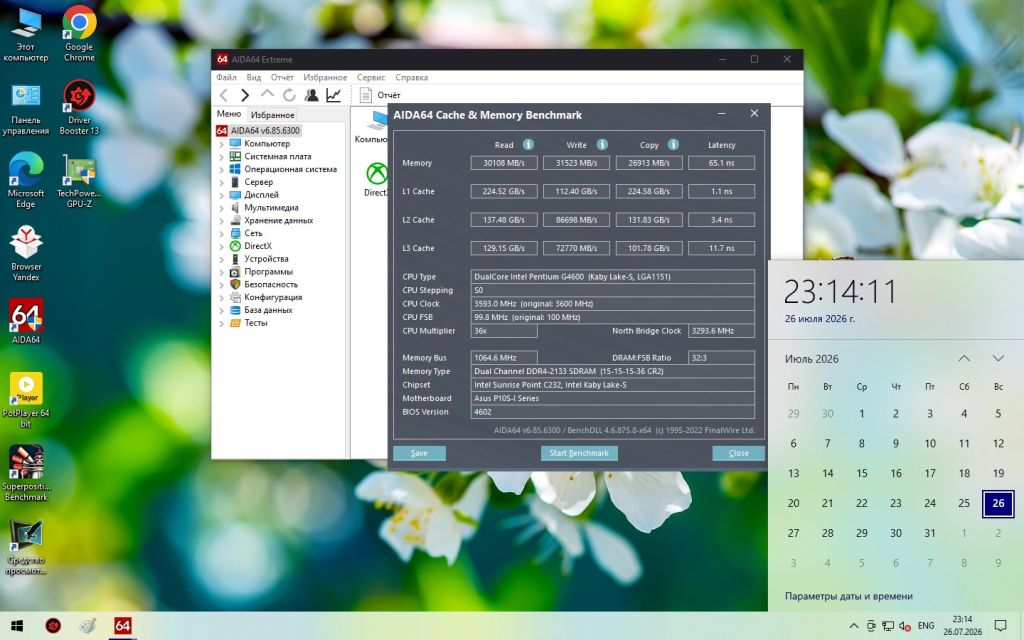
Task: Switch to the Избранное sidebar tab
Action: [x=272, y=114]
